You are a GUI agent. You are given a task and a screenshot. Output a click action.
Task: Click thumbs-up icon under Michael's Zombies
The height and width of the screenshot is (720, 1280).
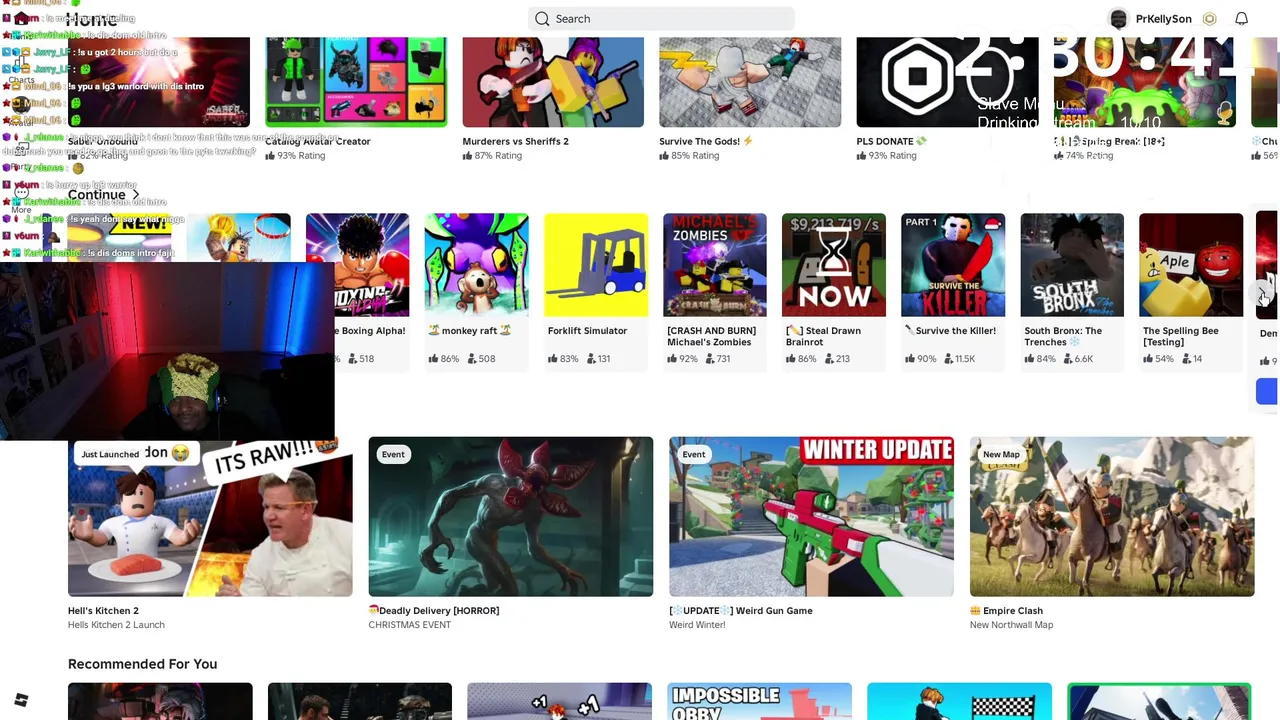[x=671, y=358]
